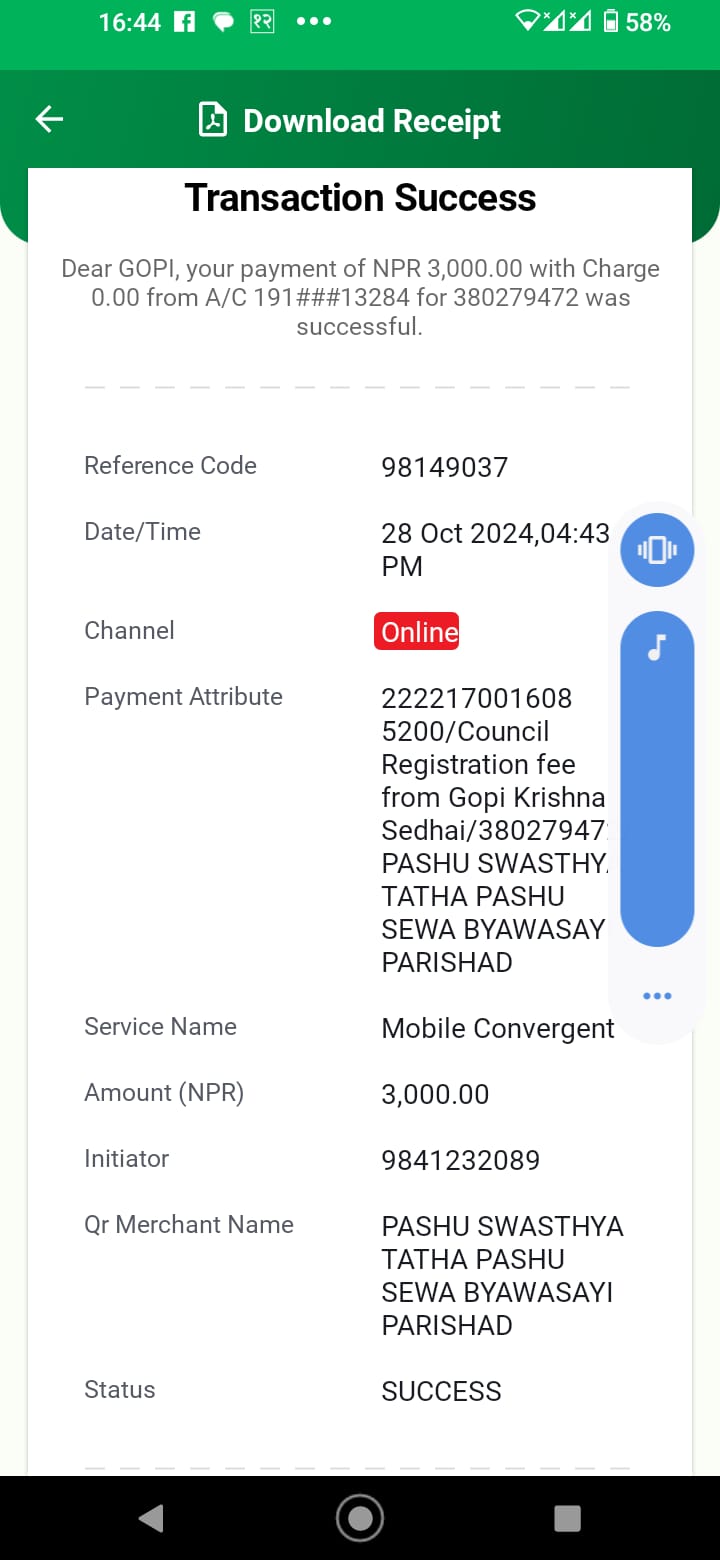Open the status bar overflow dots
Image resolution: width=720 pixels, height=1560 pixels.
314,21
